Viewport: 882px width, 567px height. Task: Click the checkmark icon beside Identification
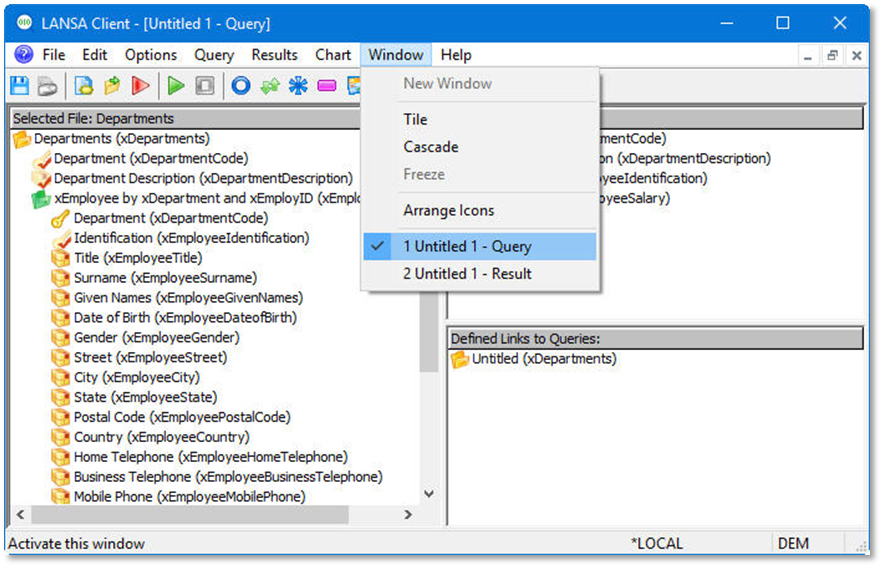61,238
